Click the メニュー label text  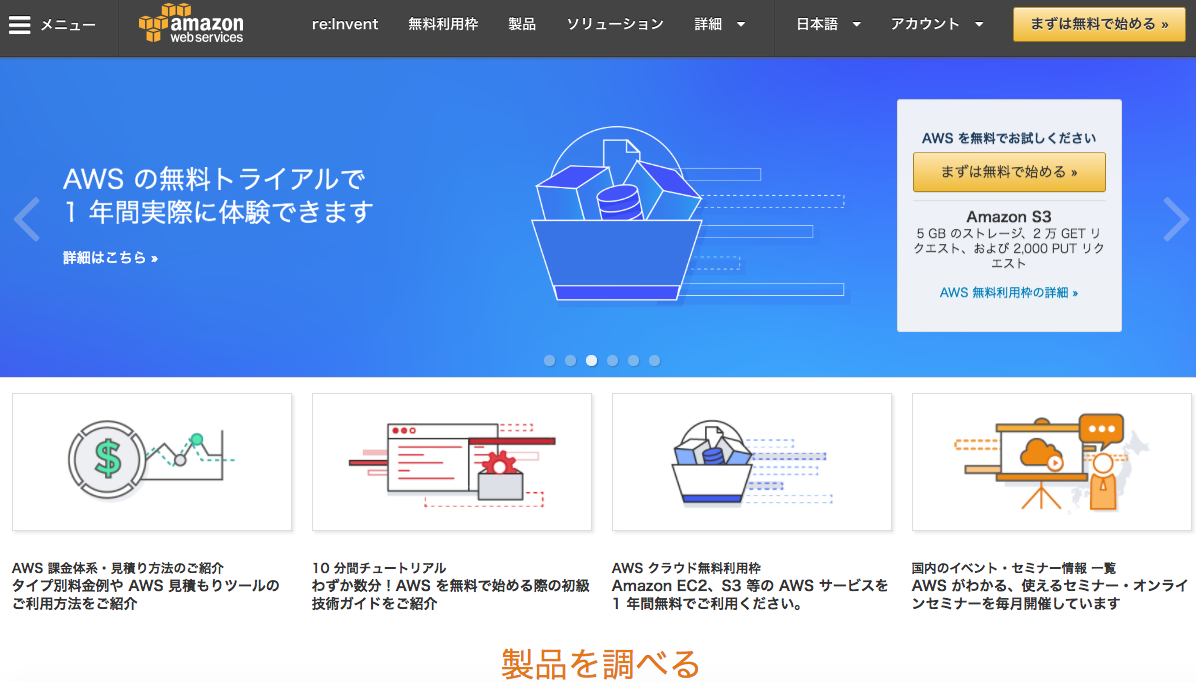tap(68, 25)
